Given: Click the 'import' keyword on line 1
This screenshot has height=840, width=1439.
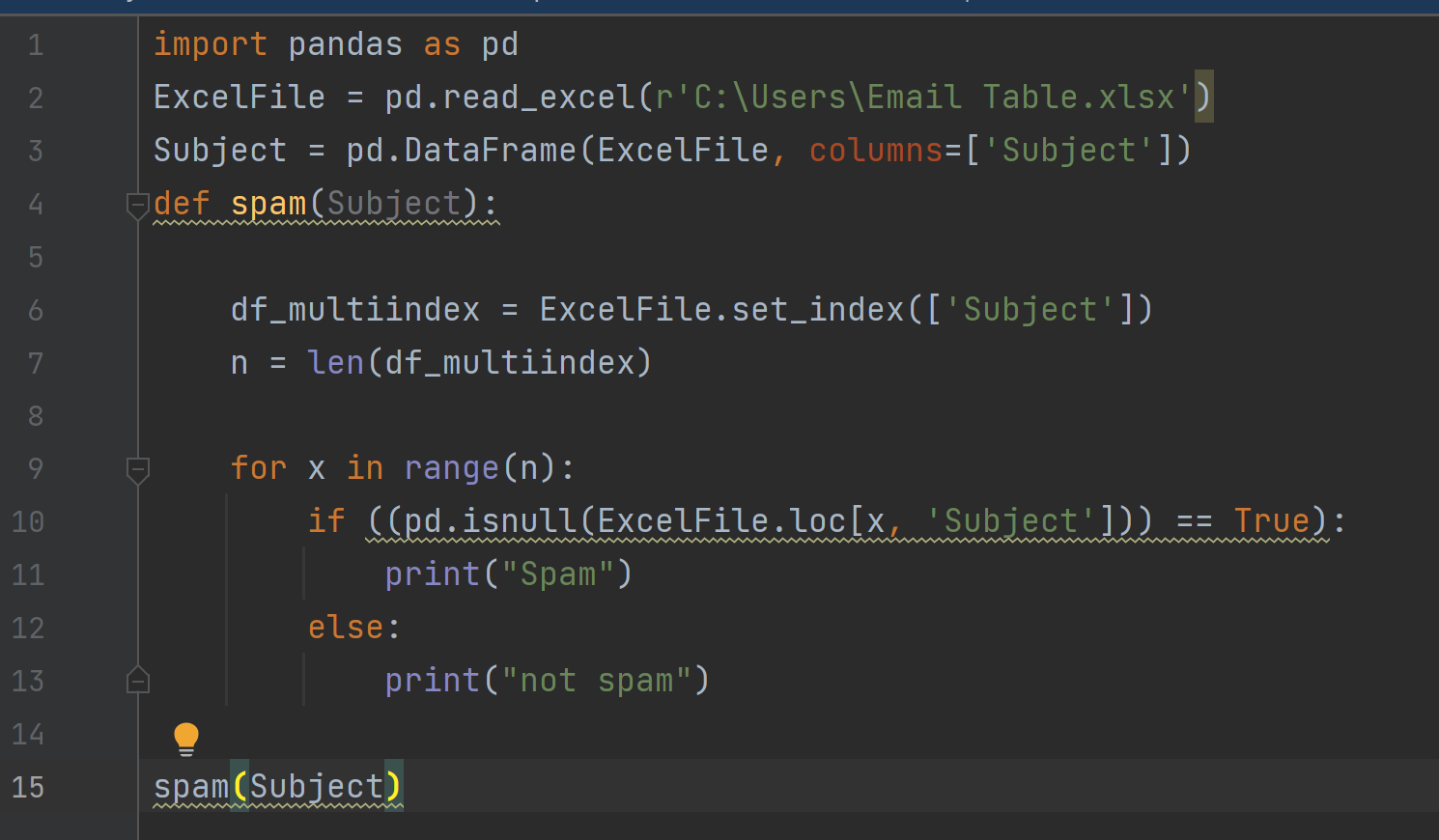Looking at the screenshot, I should pyautogui.click(x=211, y=44).
